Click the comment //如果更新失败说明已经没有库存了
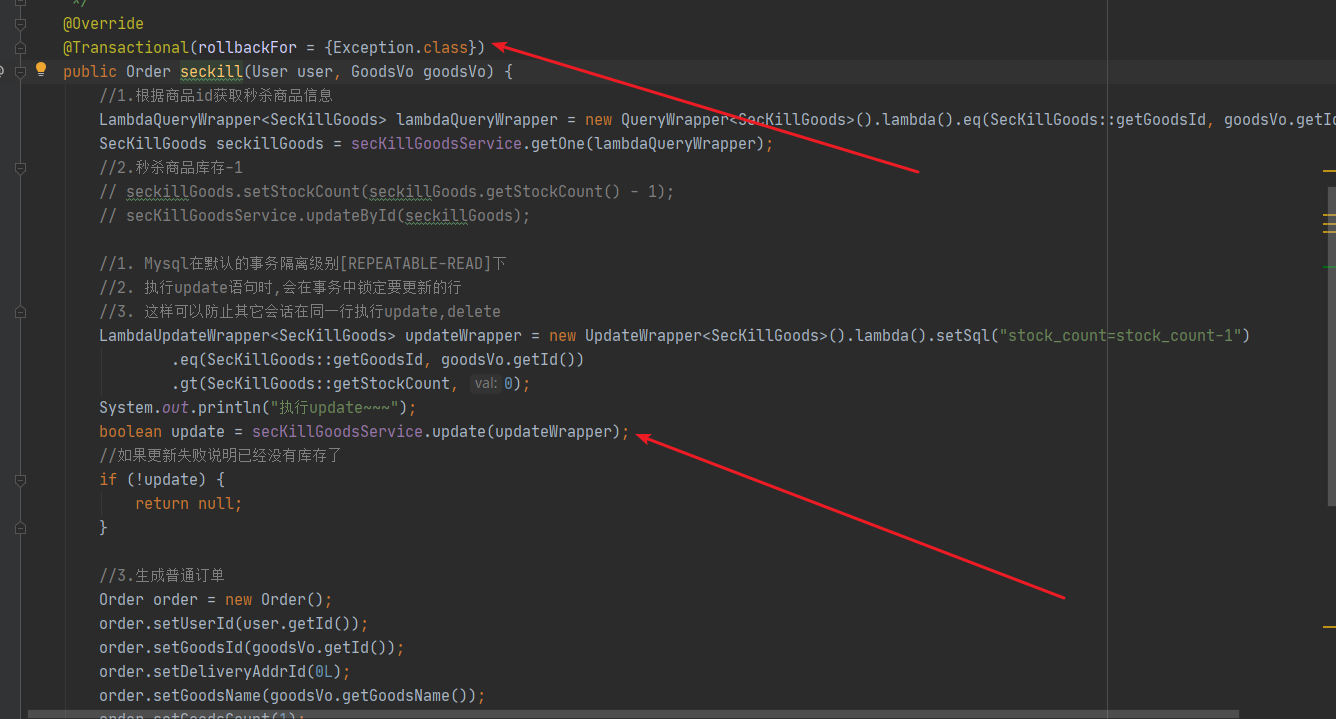Viewport: 1336px width, 719px height. 220,456
